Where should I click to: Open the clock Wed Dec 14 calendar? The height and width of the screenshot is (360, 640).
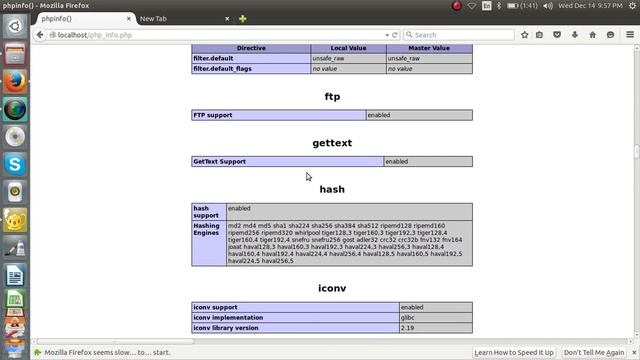click(x=590, y=6)
